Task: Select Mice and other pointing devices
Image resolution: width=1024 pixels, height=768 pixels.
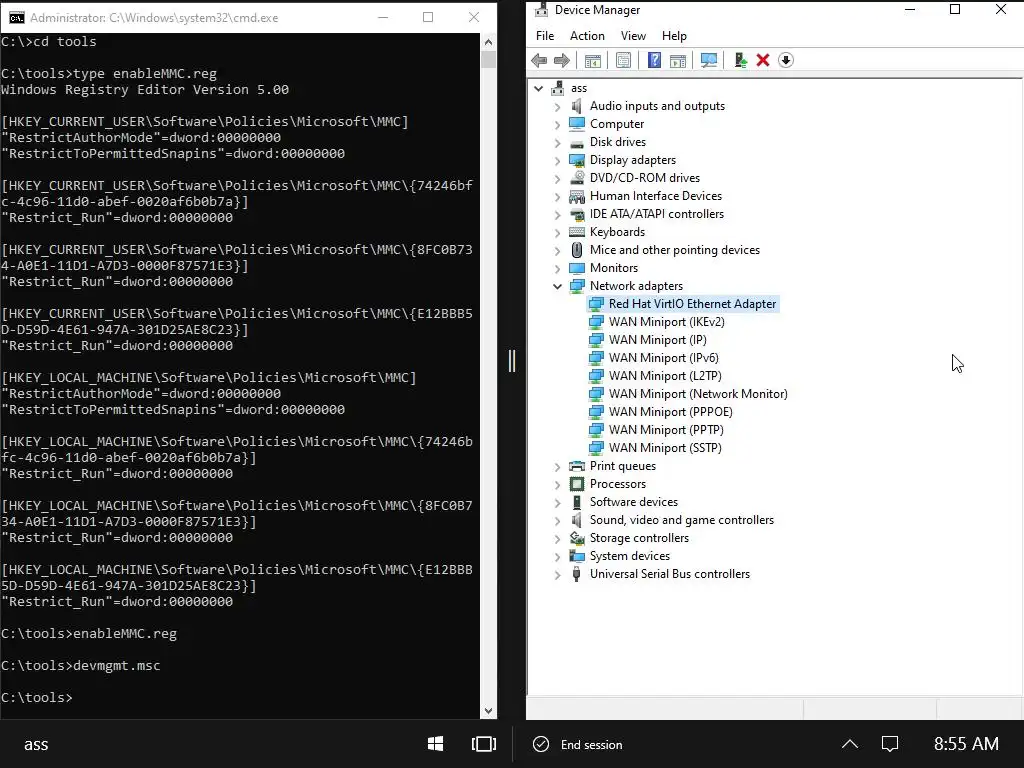Action: point(675,250)
